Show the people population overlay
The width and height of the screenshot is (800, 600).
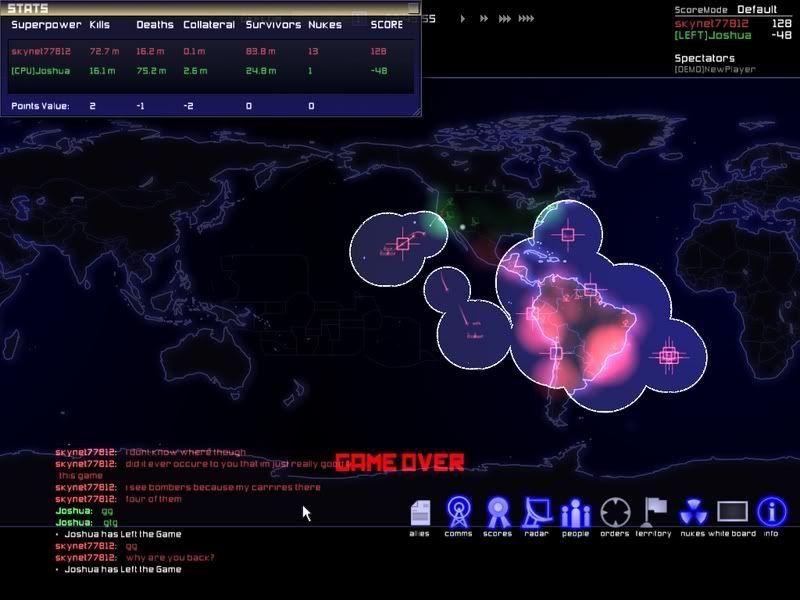coord(575,512)
